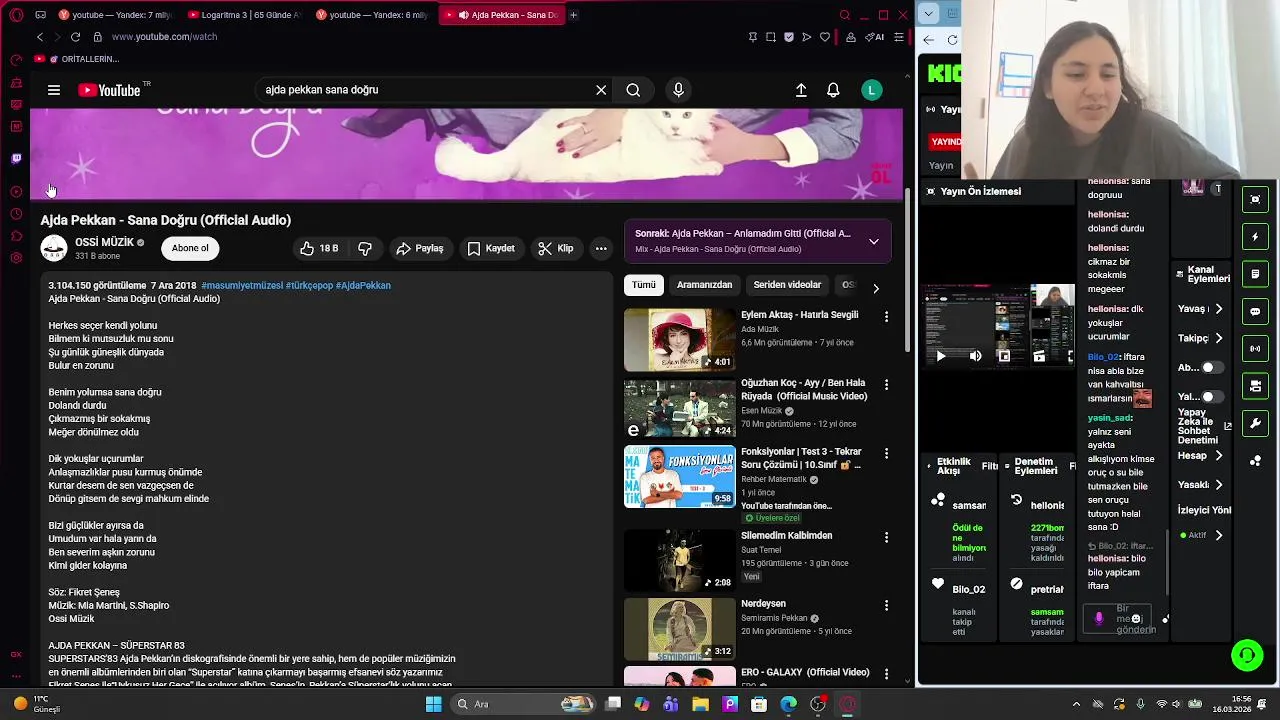
Task: Click the #AjdaPekkan hashtag
Action: click(363, 285)
